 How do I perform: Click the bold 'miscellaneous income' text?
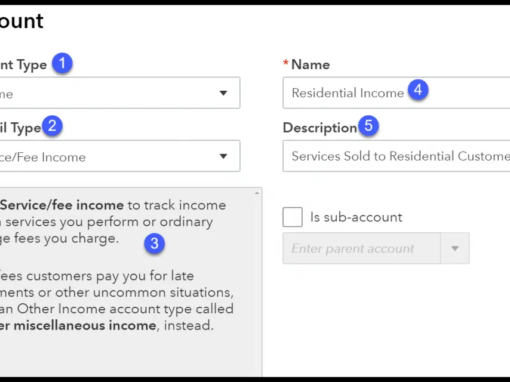(85, 325)
